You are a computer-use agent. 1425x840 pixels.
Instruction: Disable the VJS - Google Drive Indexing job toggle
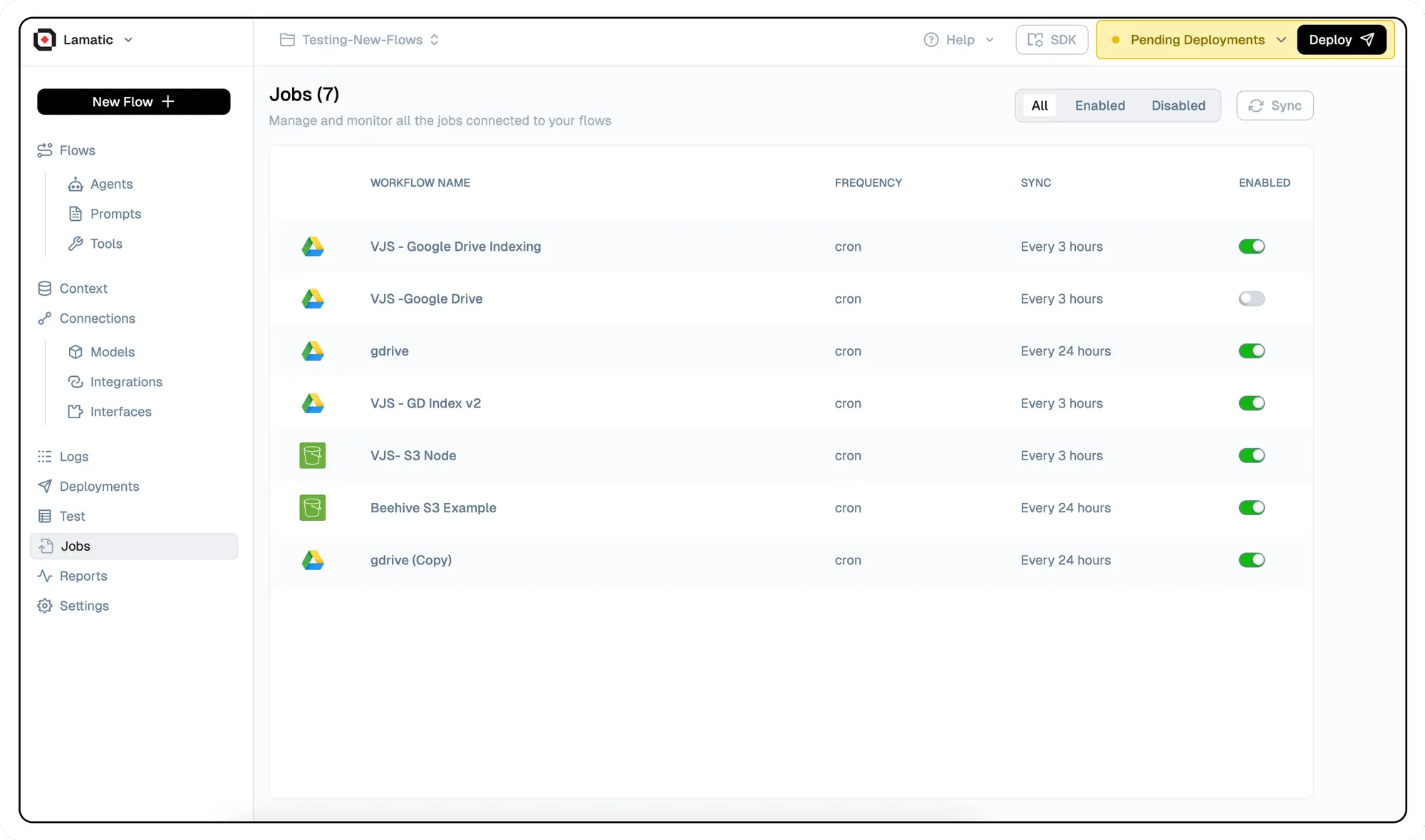(1251, 247)
